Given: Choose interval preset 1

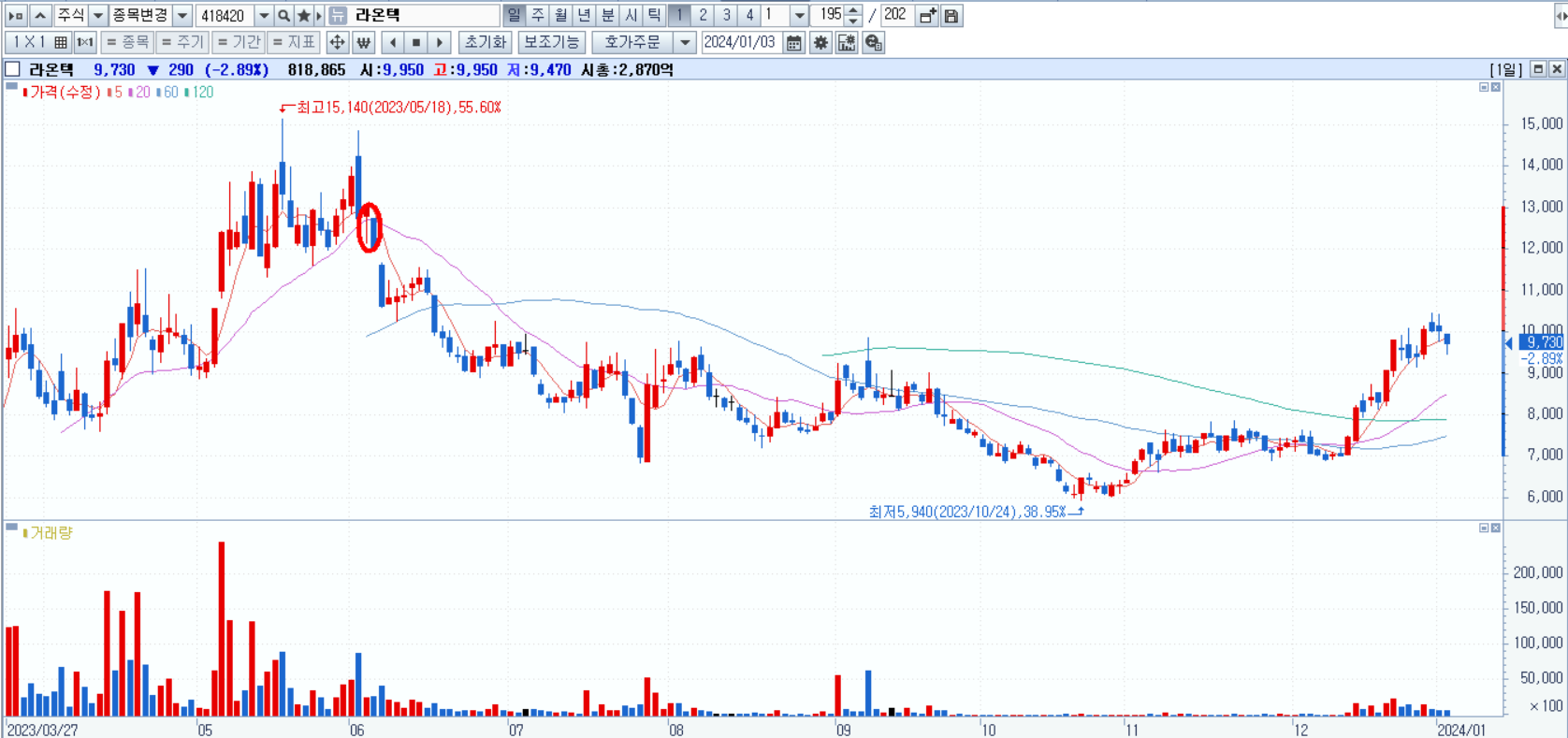Looking at the screenshot, I should tap(679, 15).
